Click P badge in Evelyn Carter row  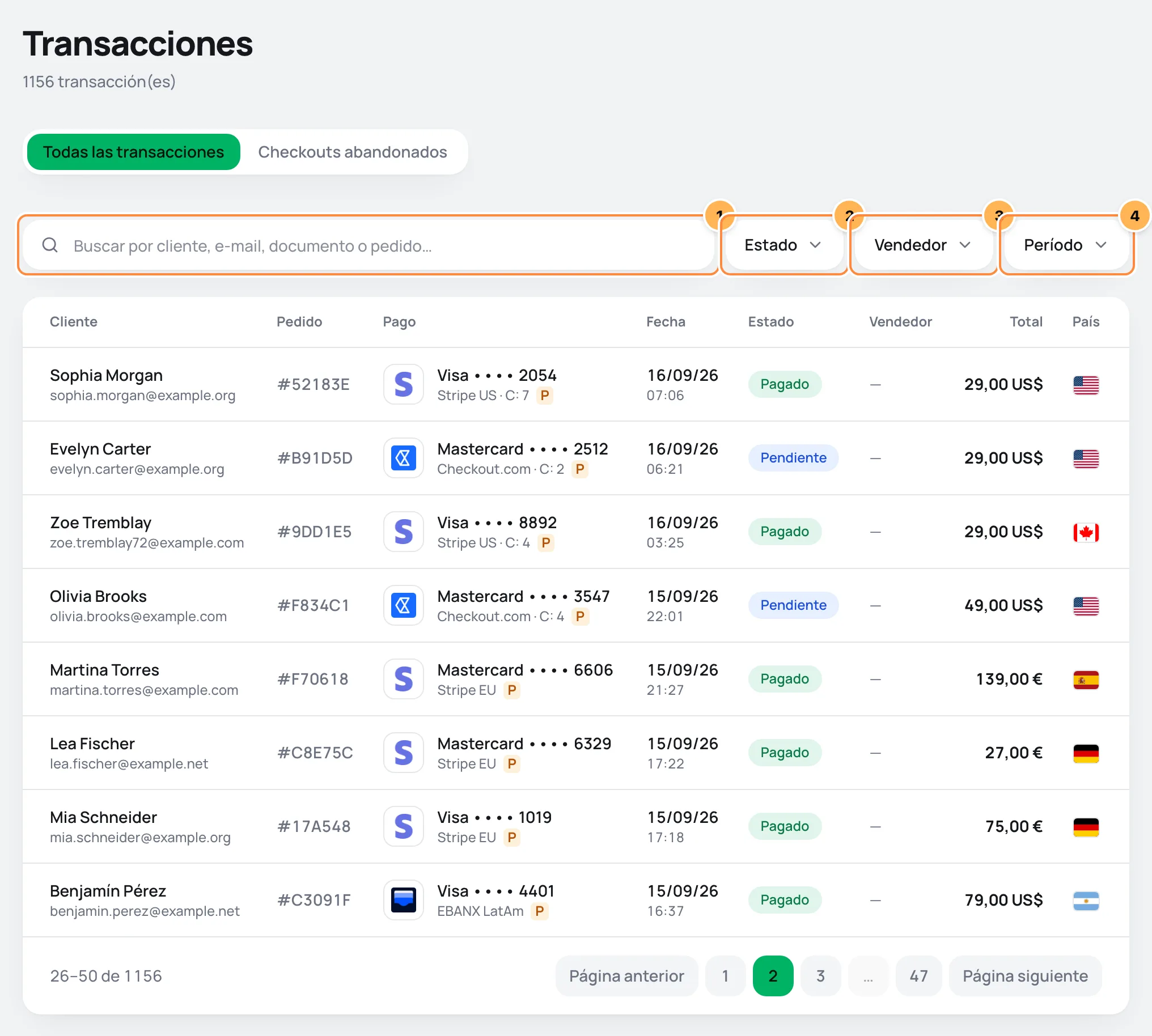click(x=580, y=469)
